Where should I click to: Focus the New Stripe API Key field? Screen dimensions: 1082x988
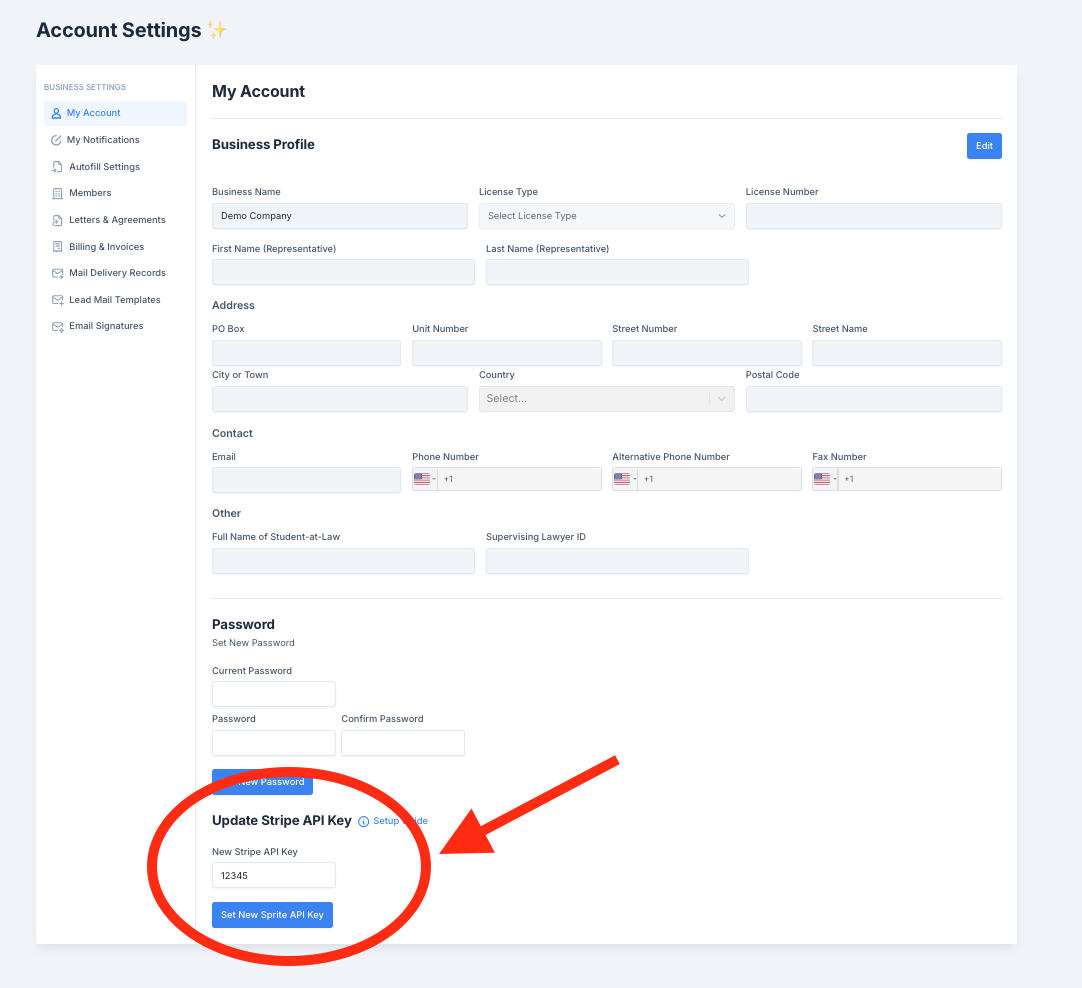(x=274, y=875)
